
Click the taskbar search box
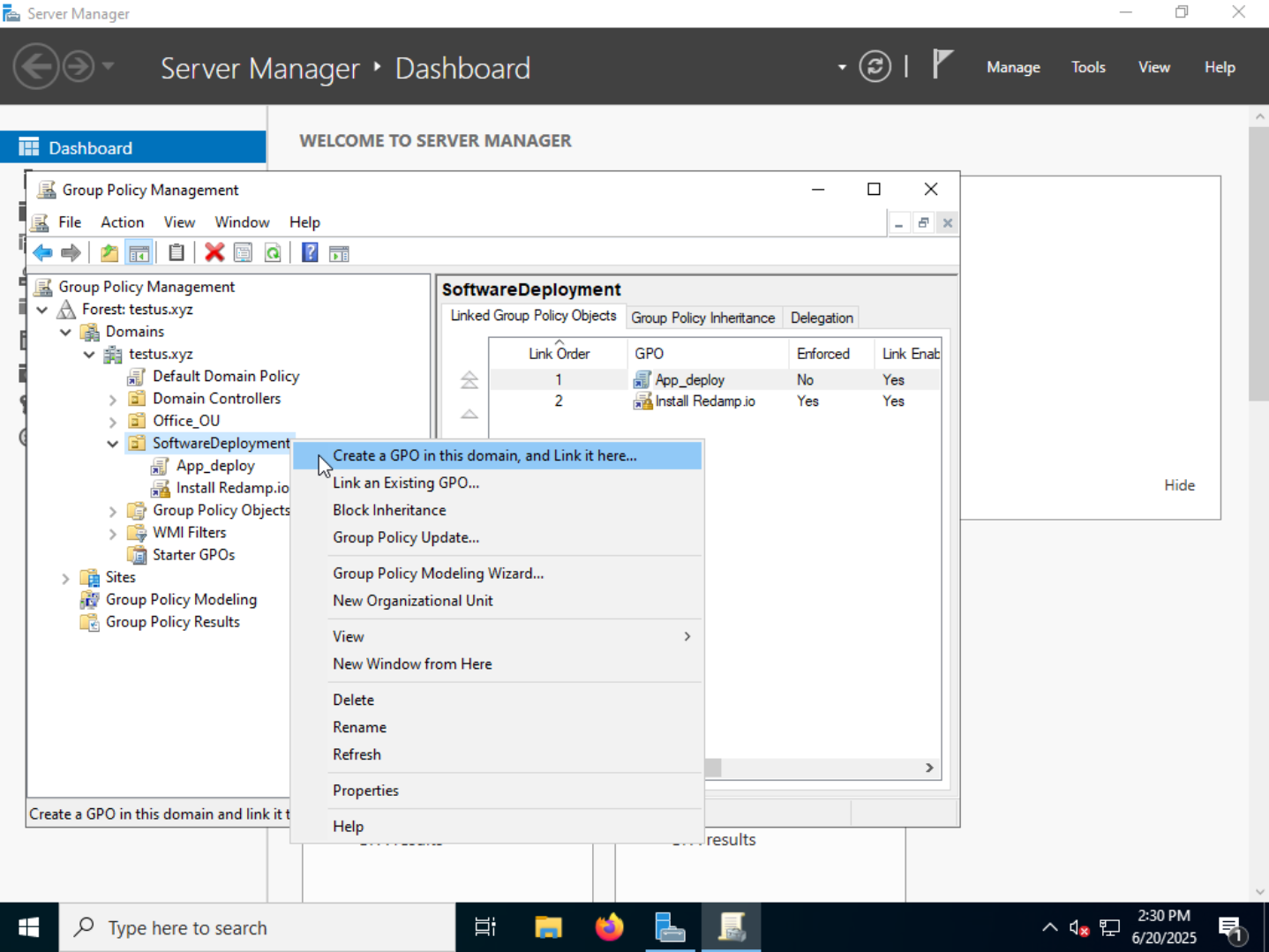click(x=257, y=927)
